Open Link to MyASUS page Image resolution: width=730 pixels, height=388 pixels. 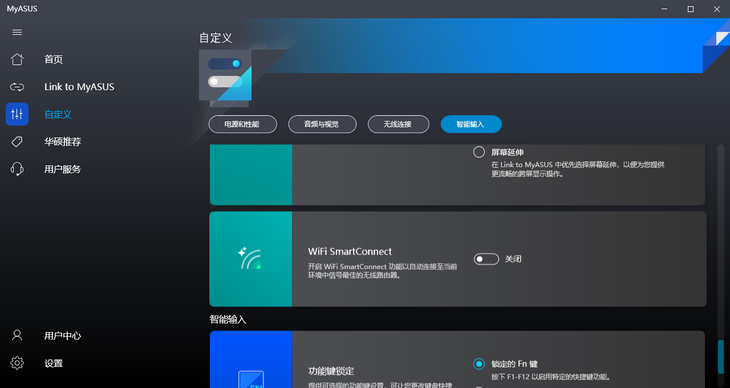tap(79, 87)
